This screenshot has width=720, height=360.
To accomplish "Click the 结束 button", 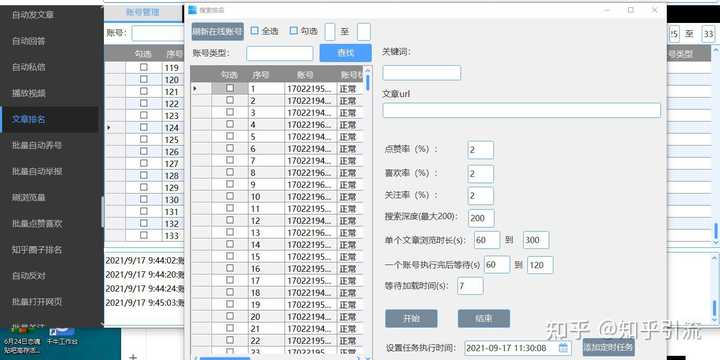I will tap(484, 319).
